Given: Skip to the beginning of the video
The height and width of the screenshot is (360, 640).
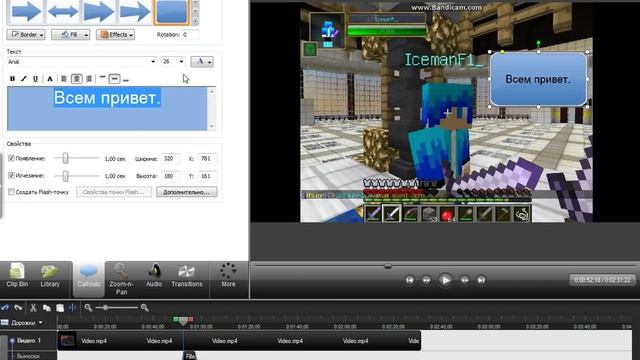Looking at the screenshot, I should pyautogui.click(x=410, y=280).
